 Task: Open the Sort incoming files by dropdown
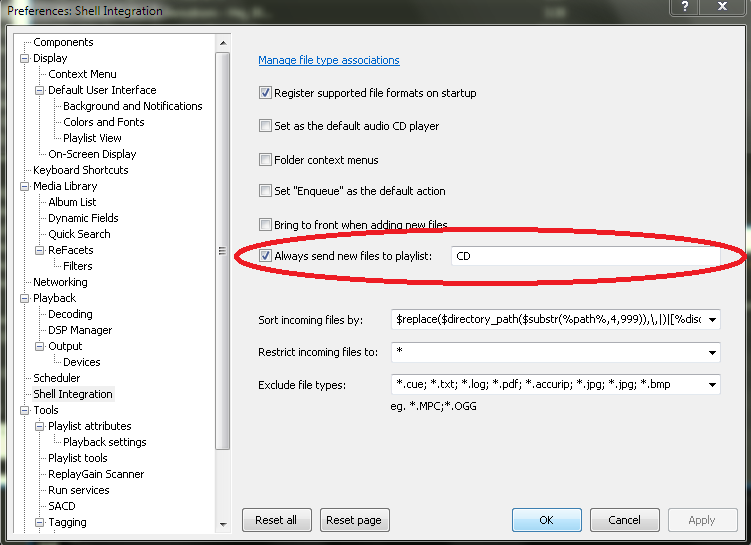712,319
